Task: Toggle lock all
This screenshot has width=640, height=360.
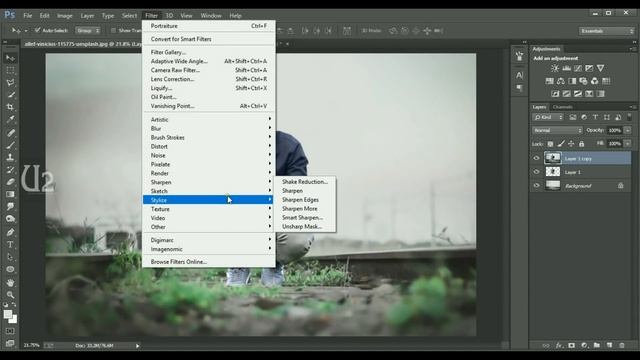Action: coord(582,144)
